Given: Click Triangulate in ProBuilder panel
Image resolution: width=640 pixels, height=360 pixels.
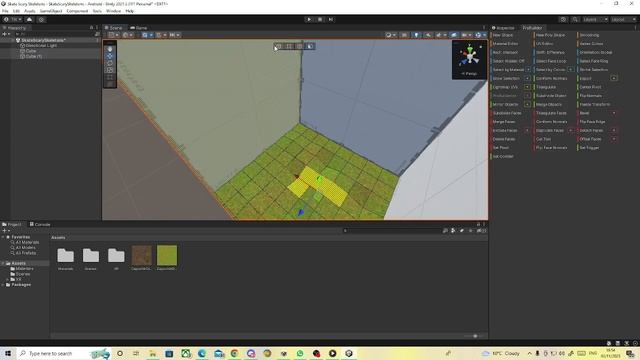Looking at the screenshot, I should (546, 87).
